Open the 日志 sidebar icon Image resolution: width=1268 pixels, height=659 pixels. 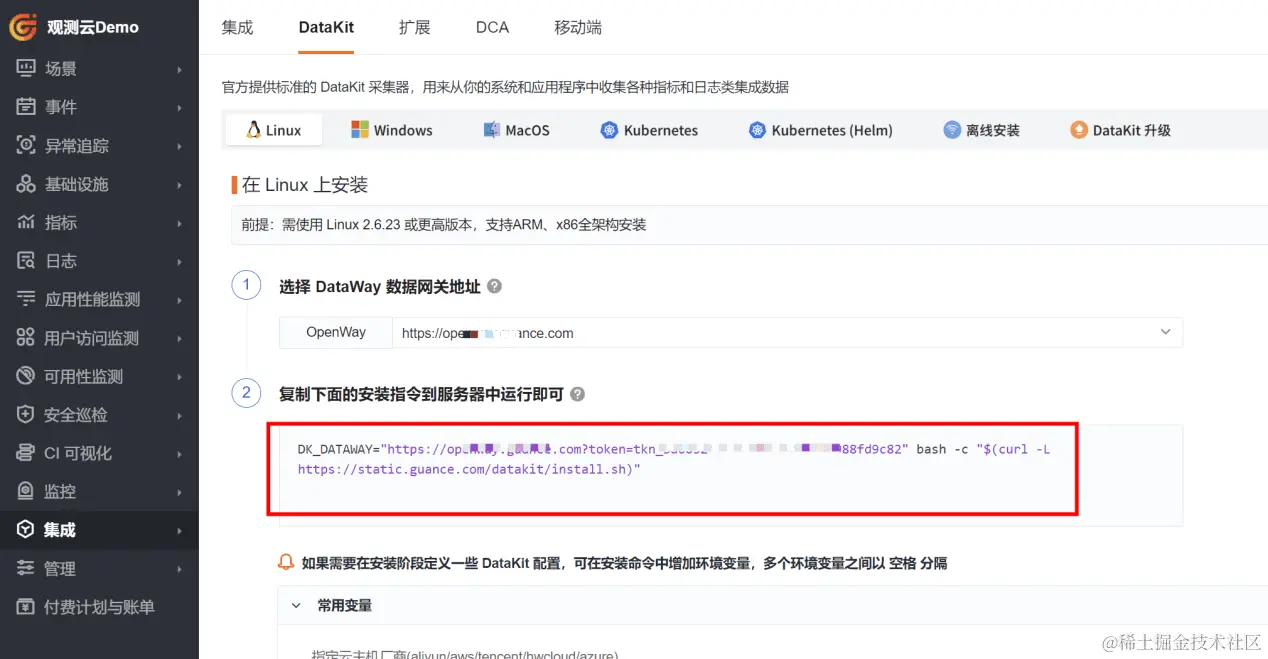click(x=26, y=261)
